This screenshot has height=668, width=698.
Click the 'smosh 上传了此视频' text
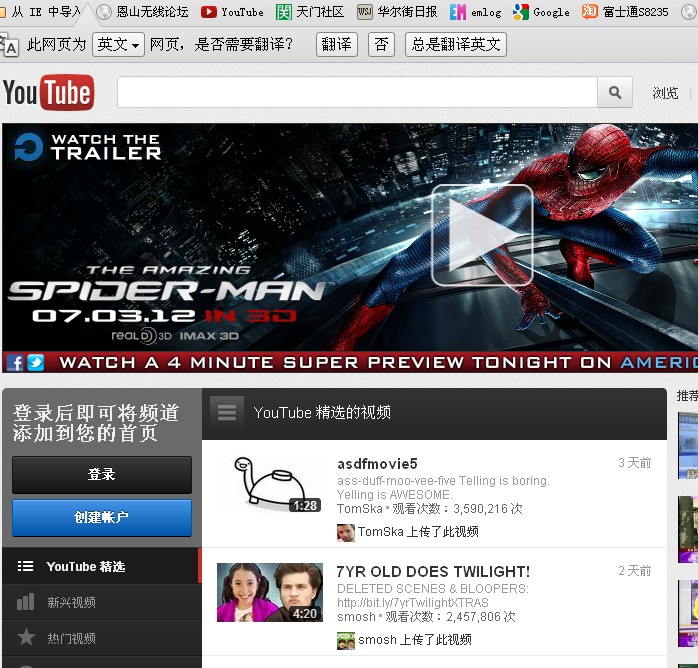coord(415,640)
